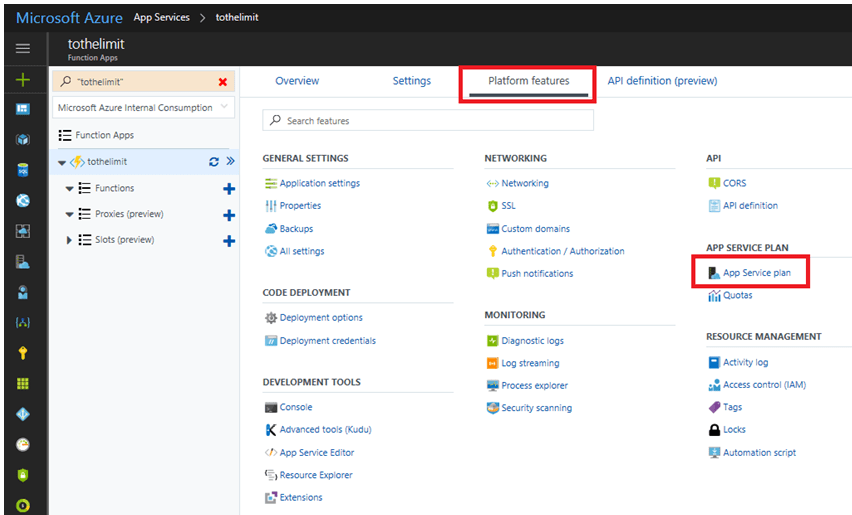The image size is (852, 515).
Task: Open the Resource Explorer link
Action: pyautogui.click(x=316, y=475)
